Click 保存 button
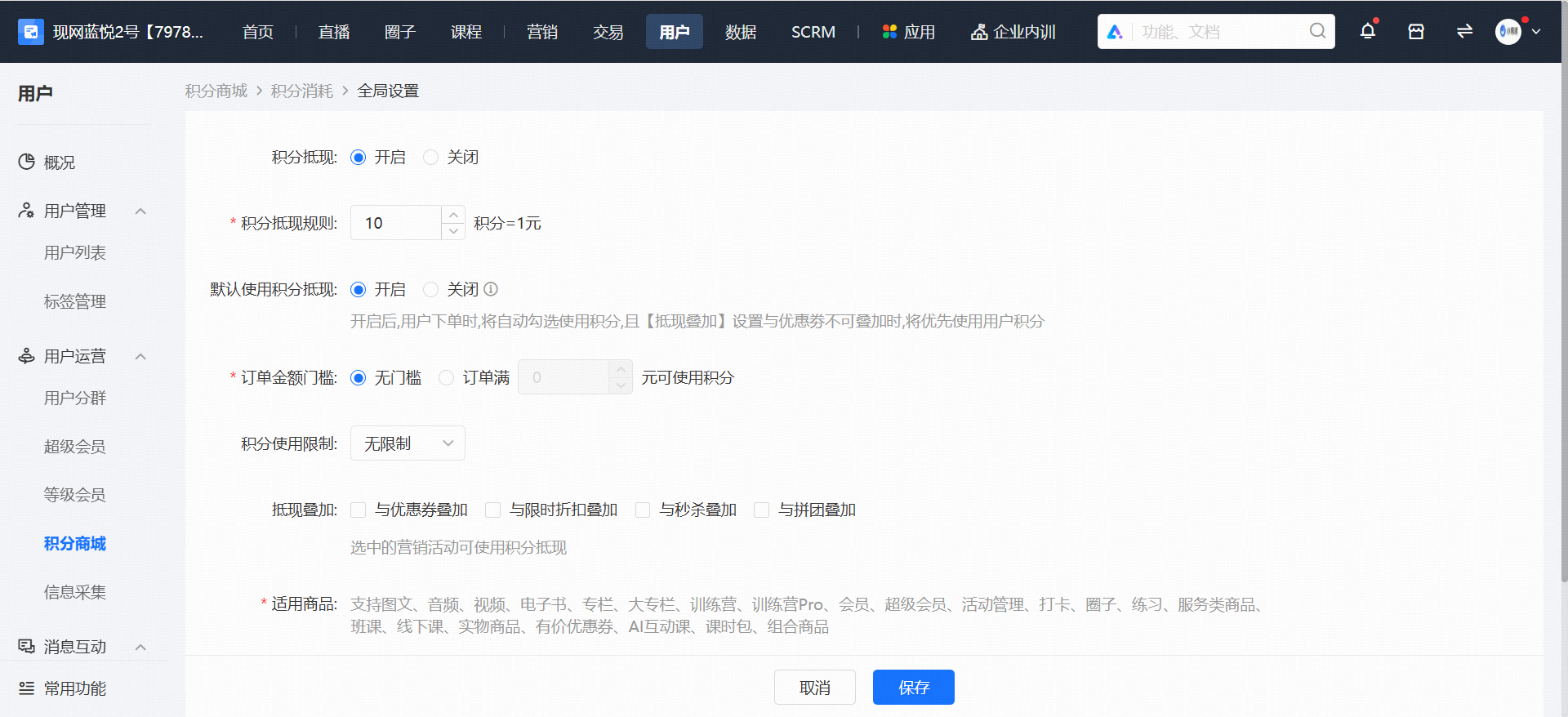 914,688
